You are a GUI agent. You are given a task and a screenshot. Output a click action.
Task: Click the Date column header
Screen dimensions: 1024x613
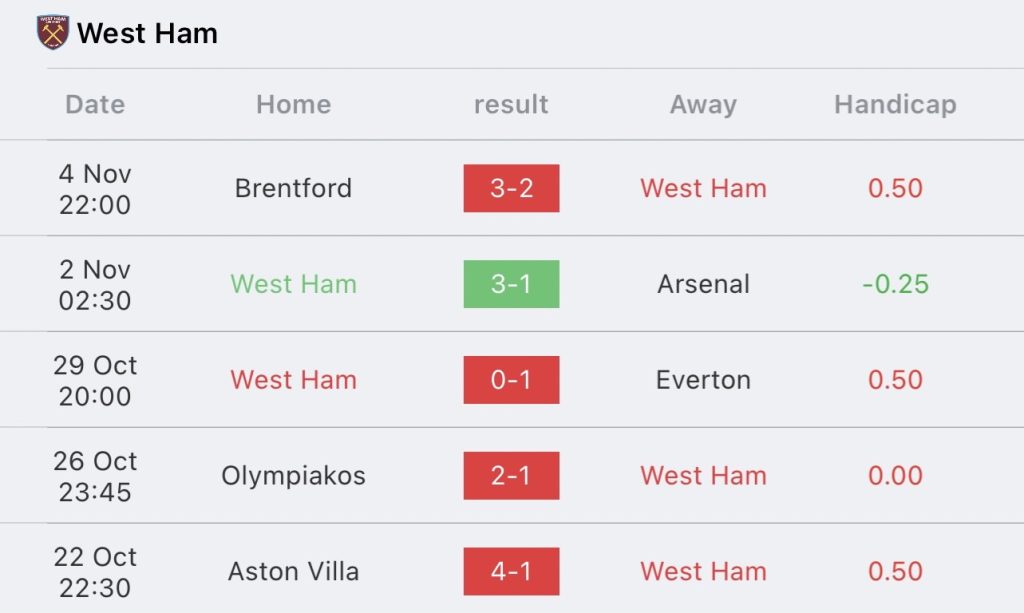pos(95,104)
